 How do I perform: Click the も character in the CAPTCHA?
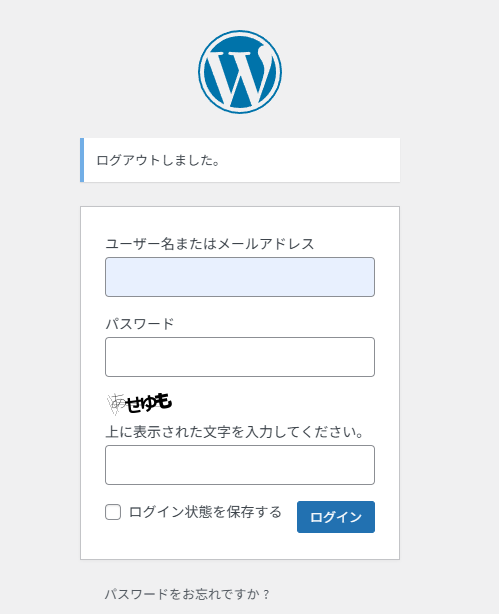pos(164,401)
